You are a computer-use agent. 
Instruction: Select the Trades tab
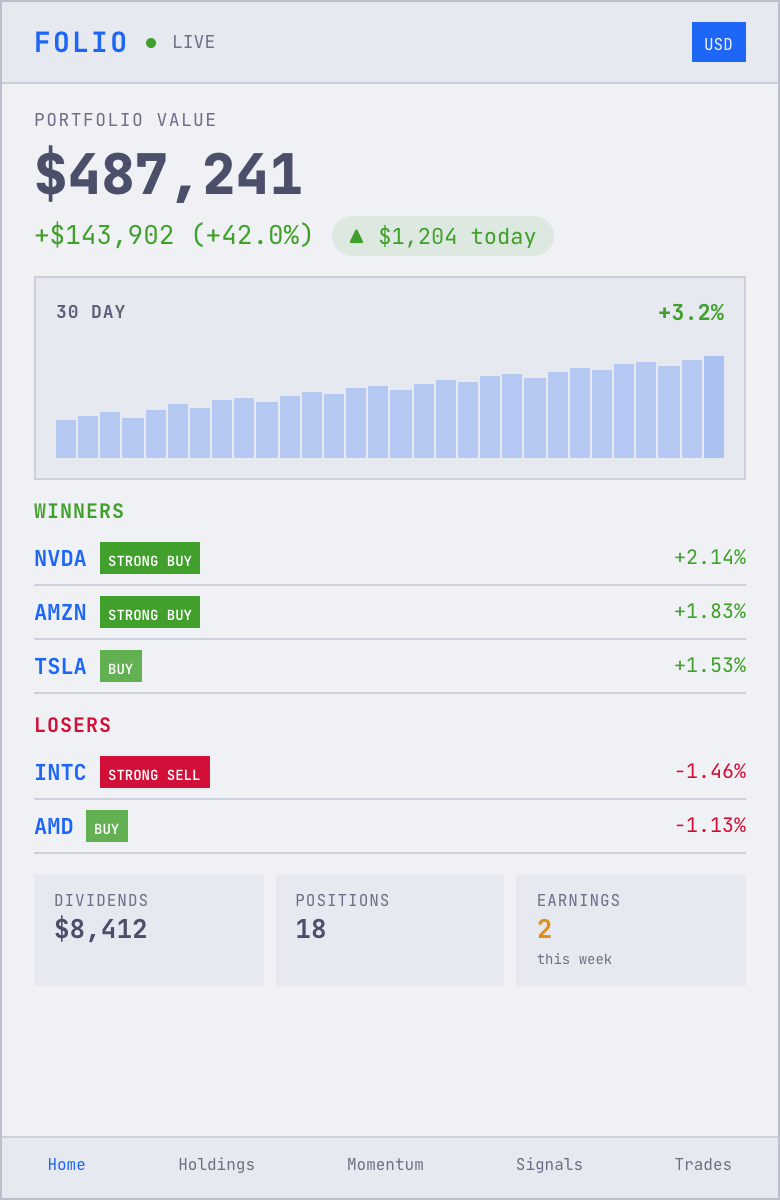[703, 1165]
